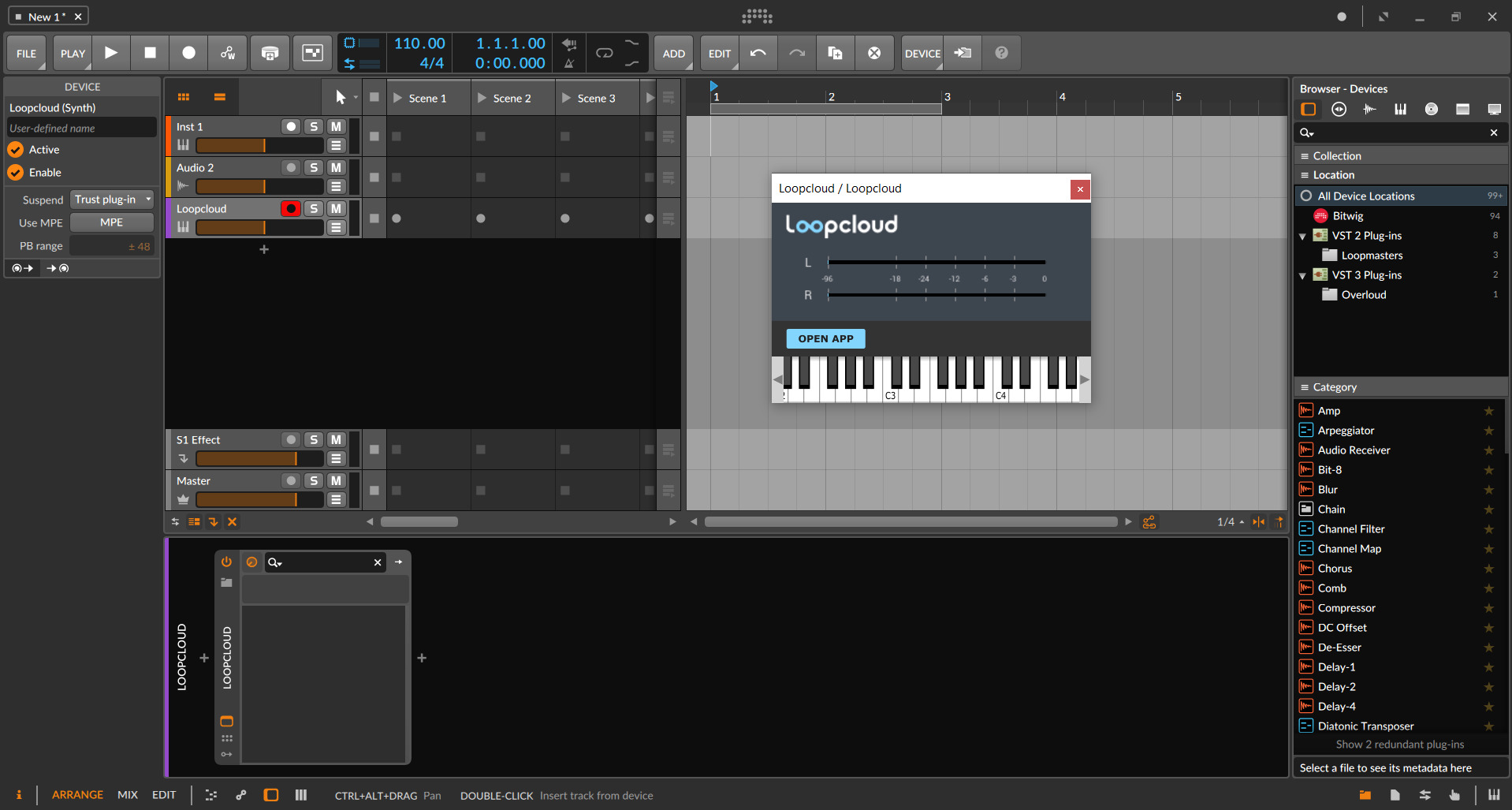Adjust the Master track volume fader
The width and height of the screenshot is (1512, 810).
[x=260, y=499]
